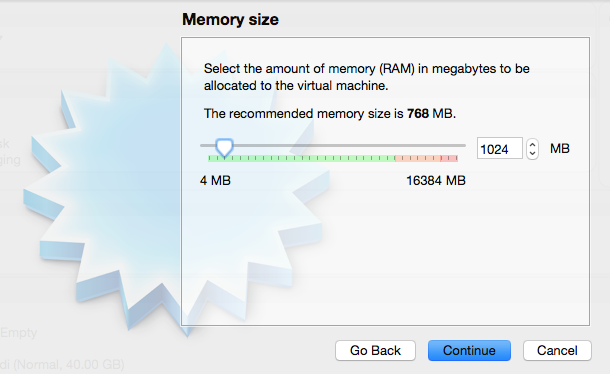
Task: Click the 16384 MB maximum label
Action: [436, 181]
